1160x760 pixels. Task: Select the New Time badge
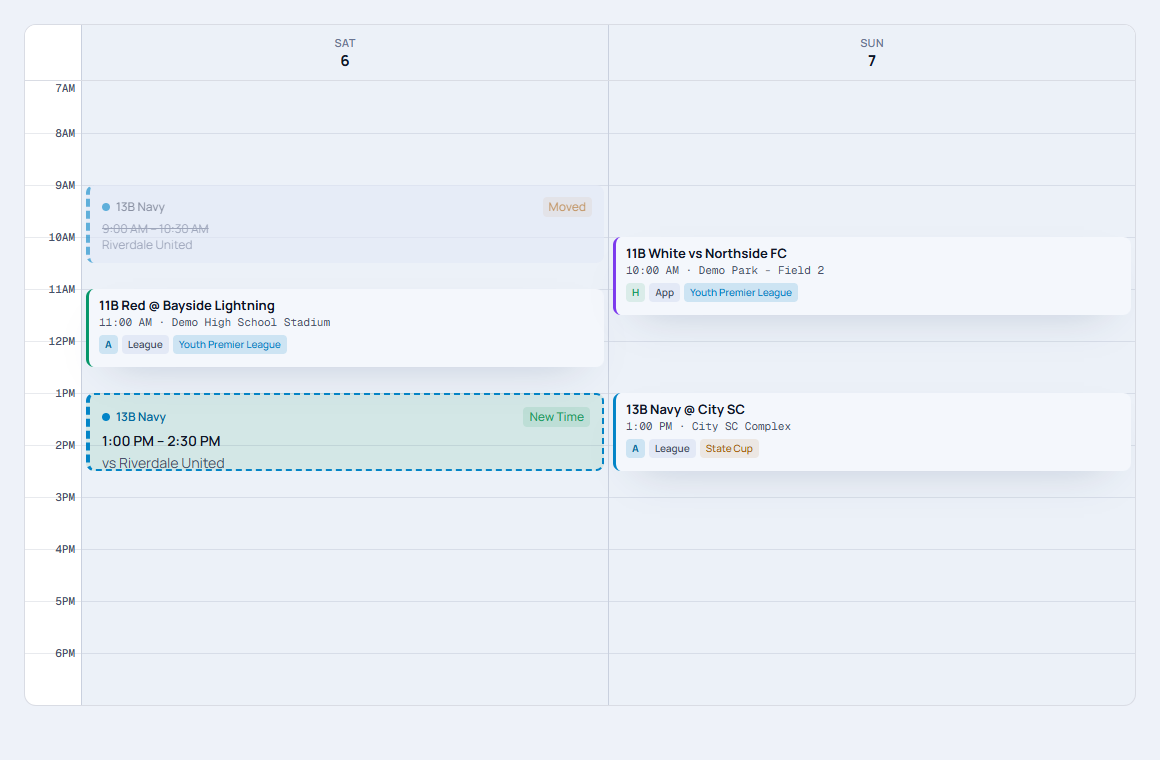(556, 417)
